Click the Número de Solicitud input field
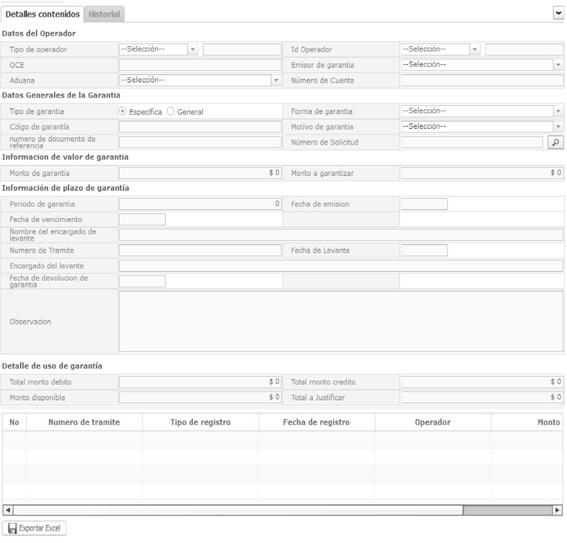 pos(472,142)
